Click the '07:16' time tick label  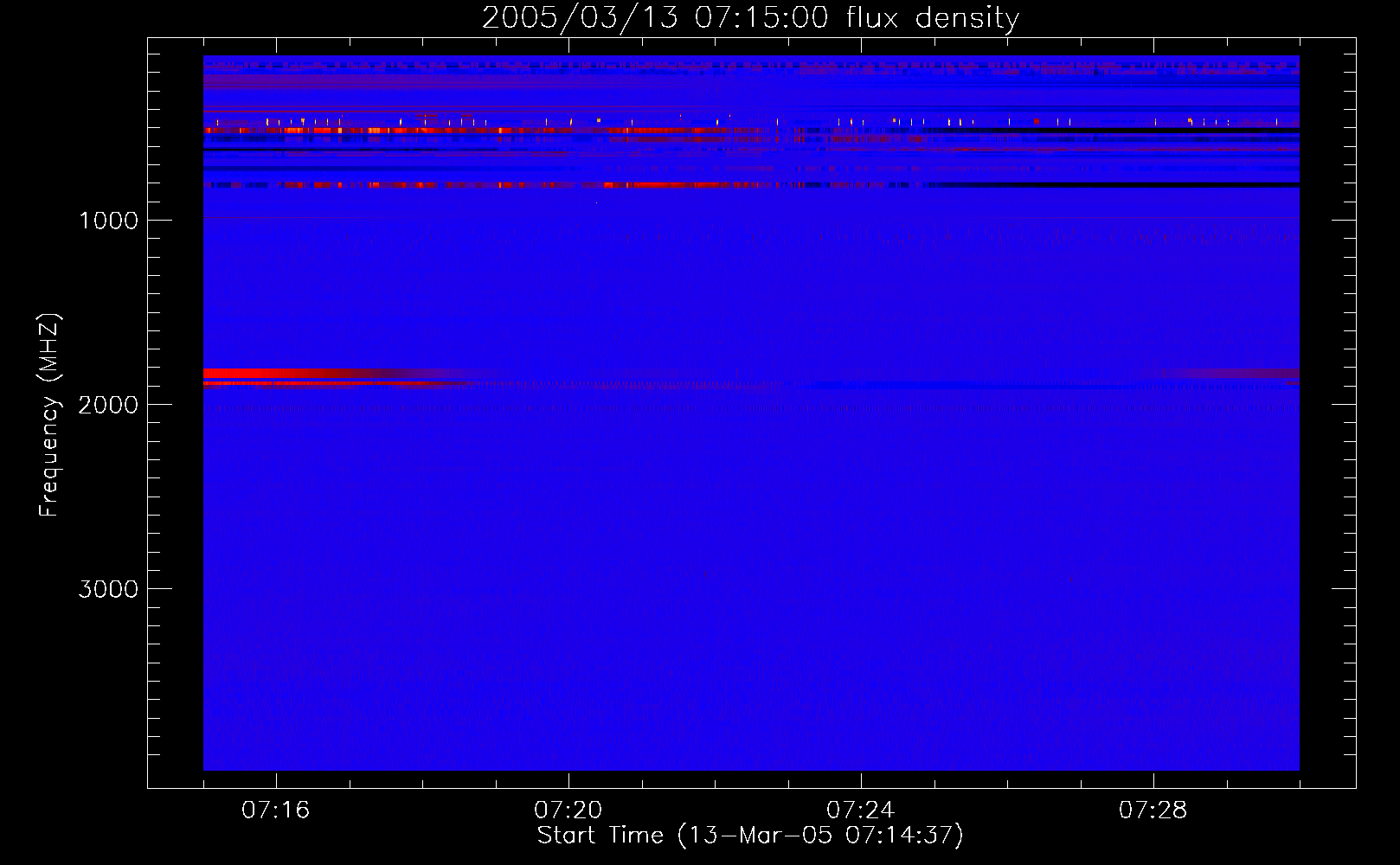point(276,811)
